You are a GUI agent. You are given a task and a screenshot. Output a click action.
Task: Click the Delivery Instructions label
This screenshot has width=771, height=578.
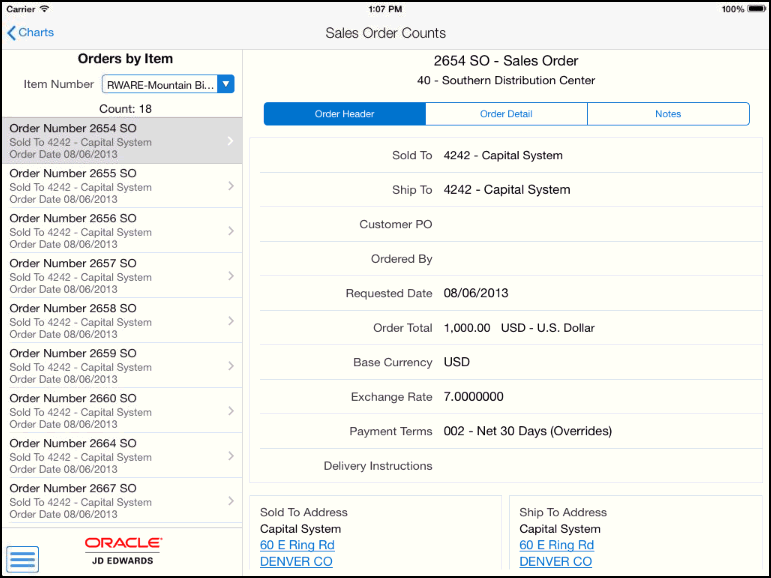coord(378,466)
